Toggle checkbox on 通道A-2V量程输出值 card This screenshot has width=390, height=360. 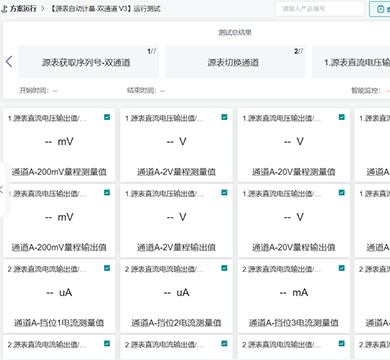pyautogui.click(x=224, y=192)
